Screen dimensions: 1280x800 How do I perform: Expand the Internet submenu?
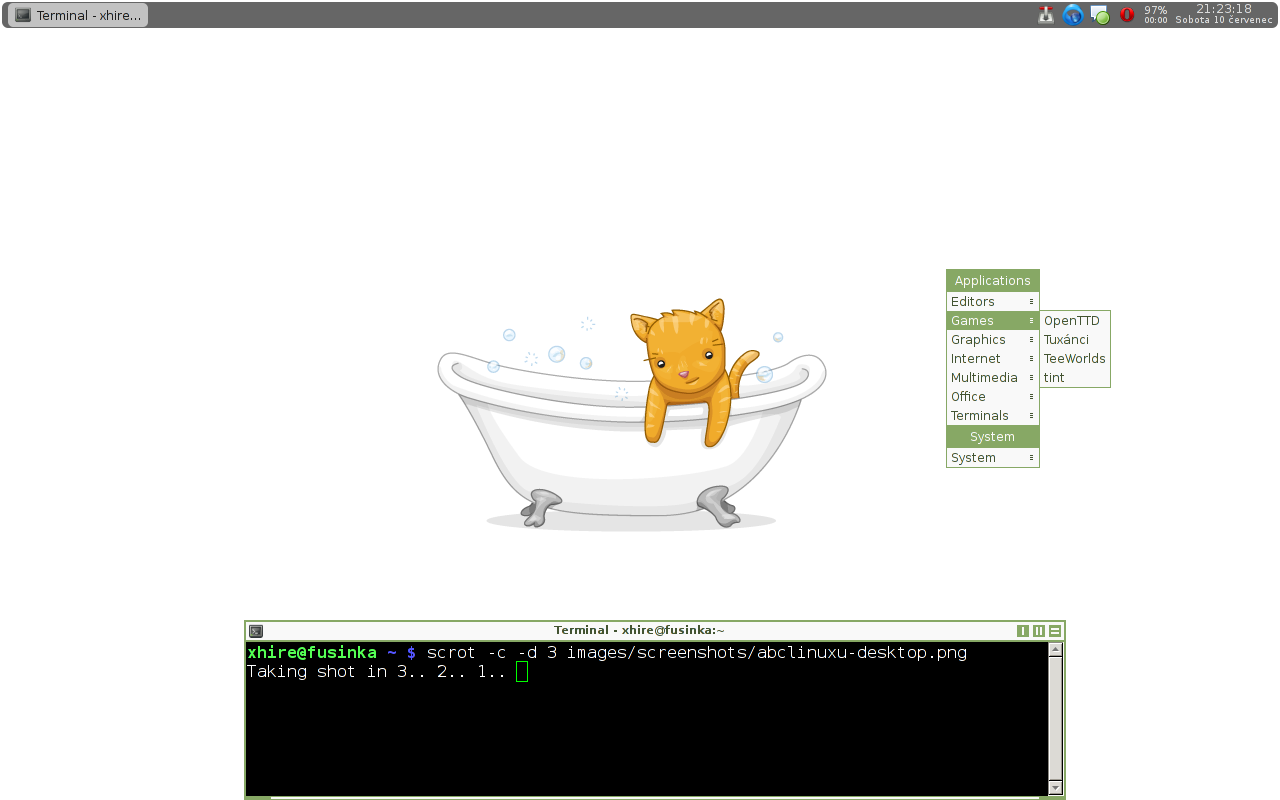click(993, 358)
